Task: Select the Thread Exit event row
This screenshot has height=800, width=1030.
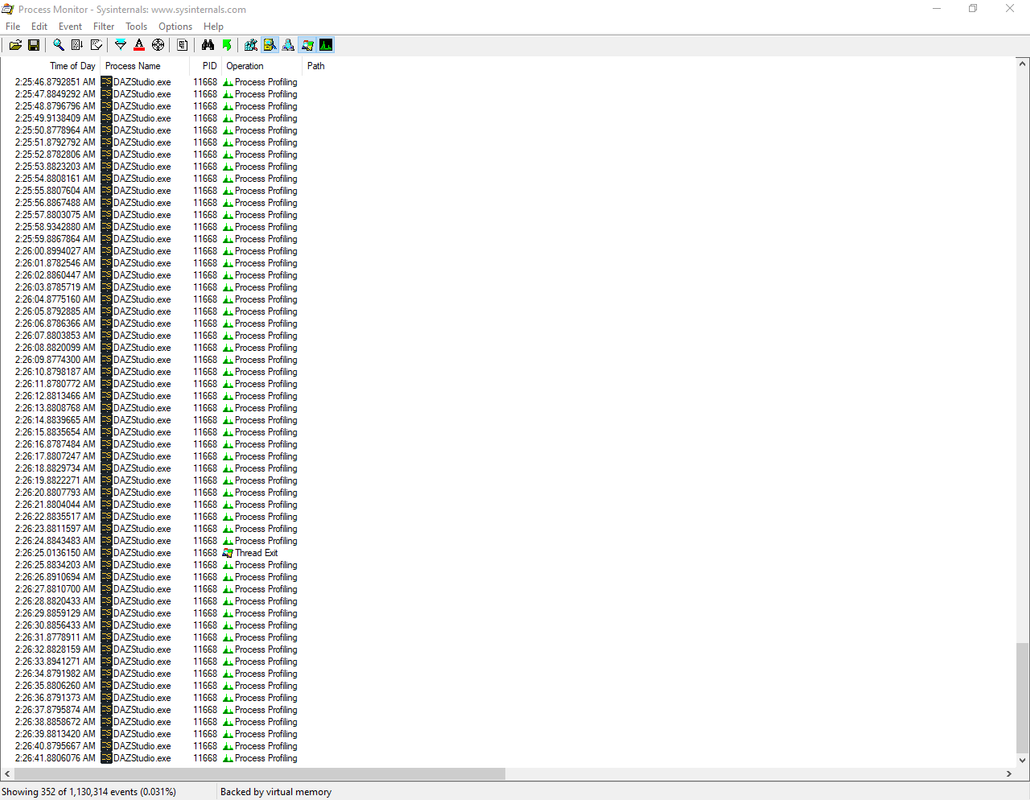Action: point(508,553)
